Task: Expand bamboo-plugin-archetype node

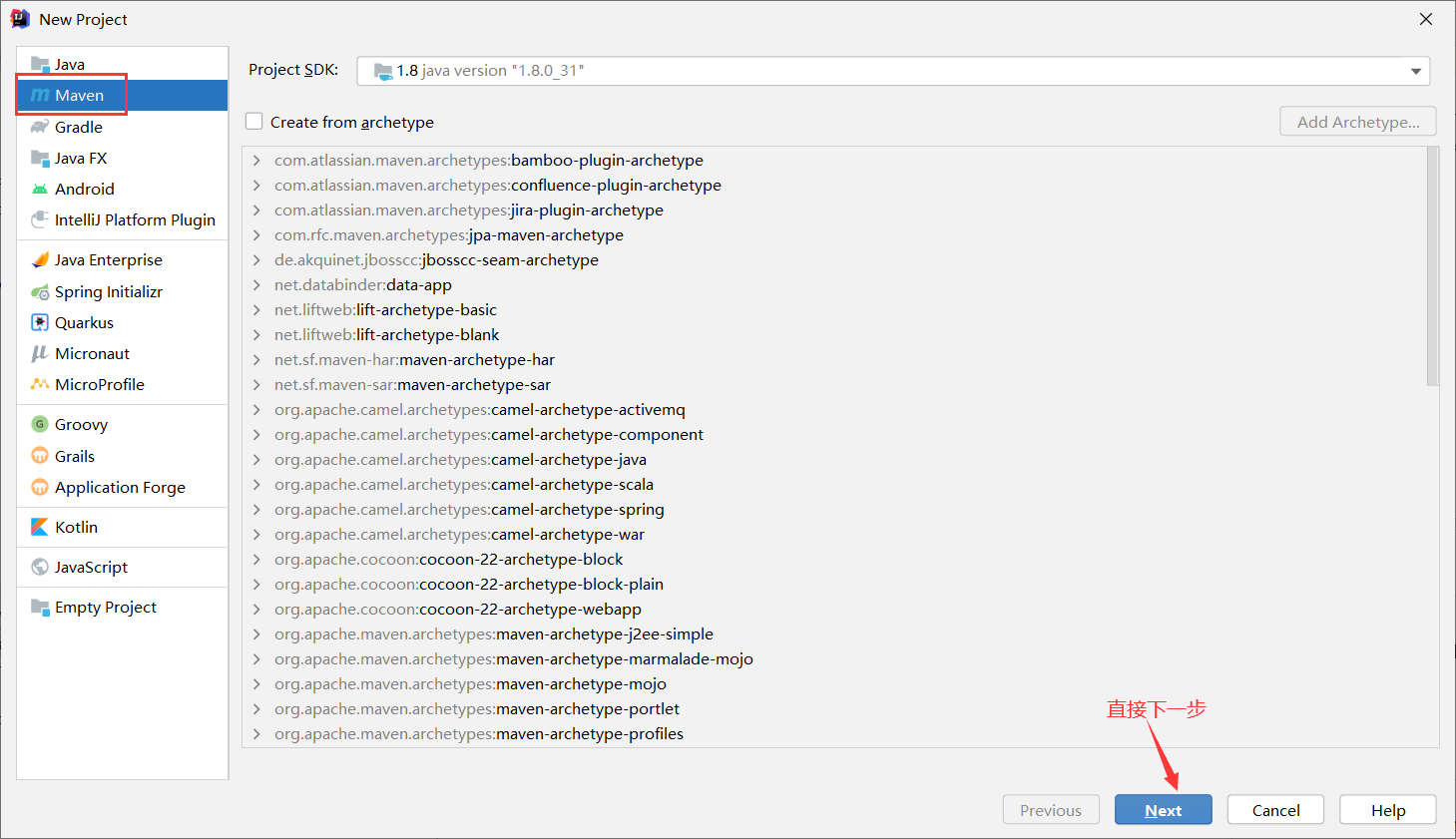Action: (x=256, y=160)
